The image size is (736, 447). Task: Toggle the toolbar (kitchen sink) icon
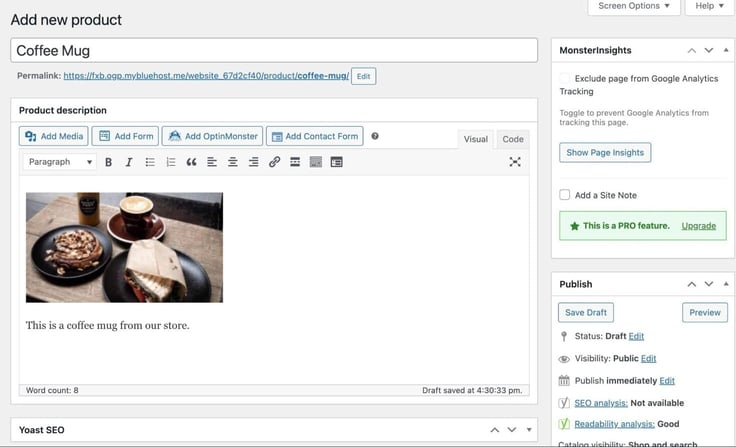(337, 162)
